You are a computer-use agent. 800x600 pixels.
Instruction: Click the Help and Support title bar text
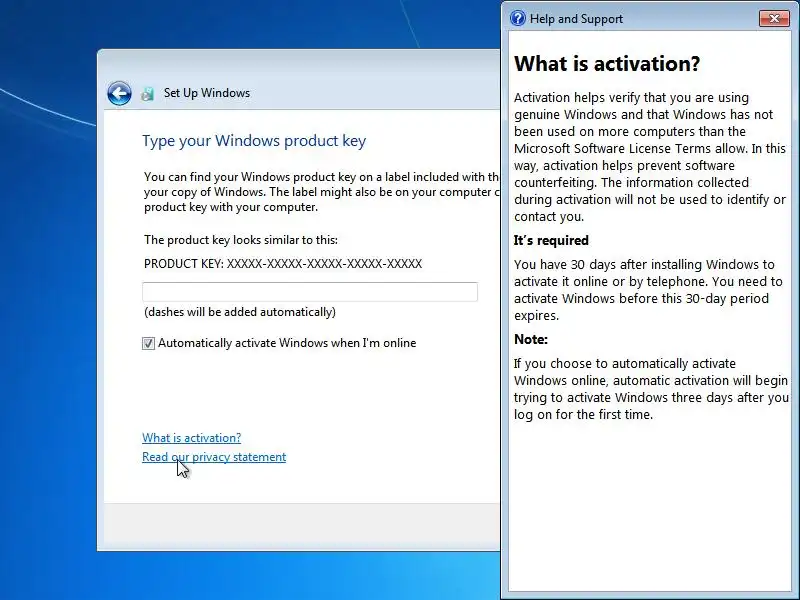coord(577,19)
